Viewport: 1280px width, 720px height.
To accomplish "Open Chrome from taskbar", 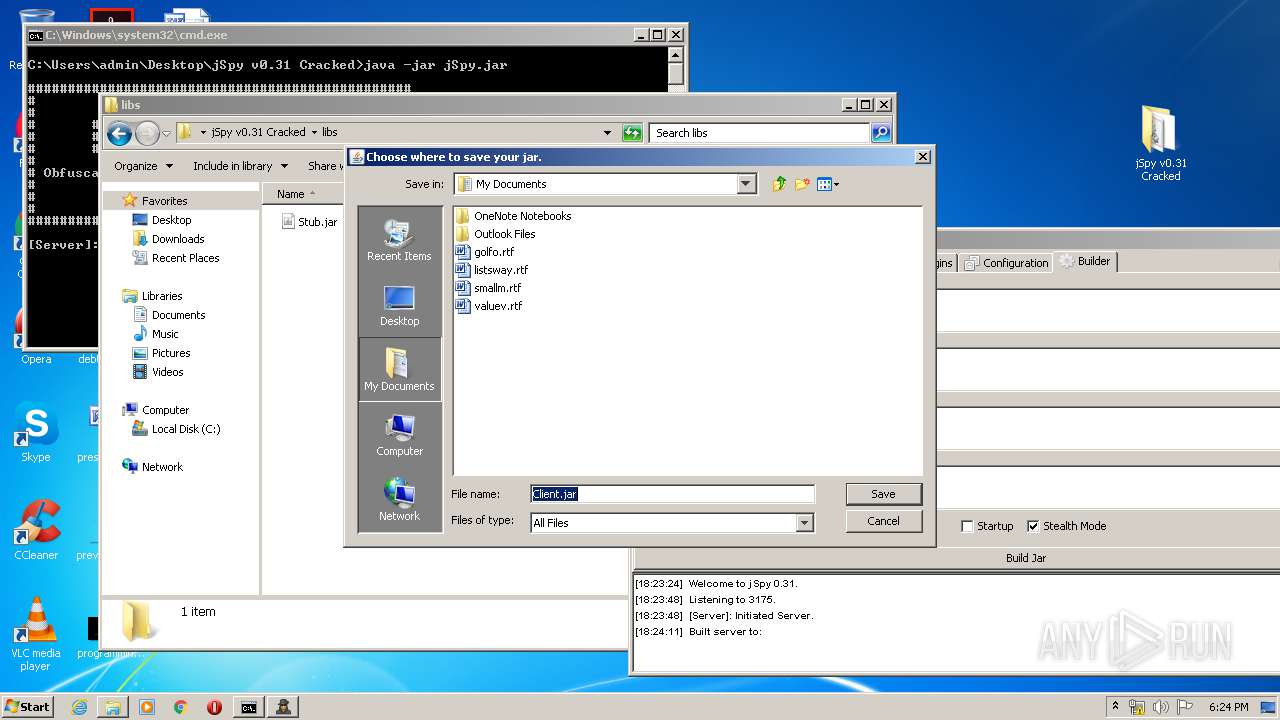I will tap(180, 707).
